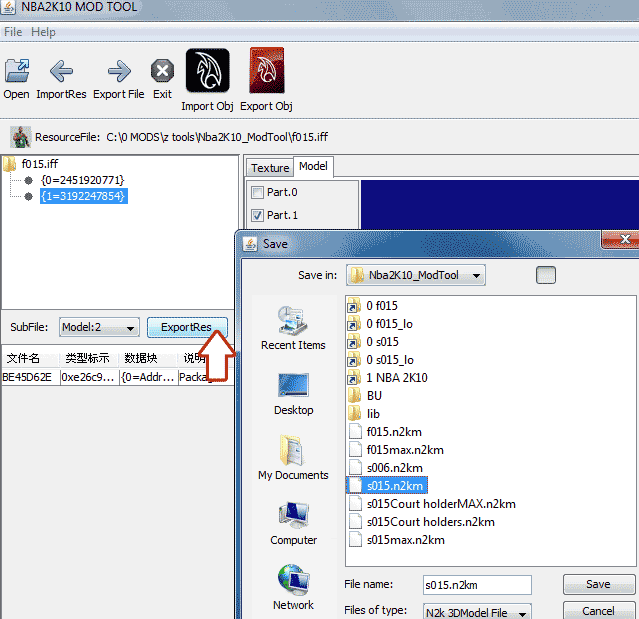Select file f015.n2km

tap(386, 432)
